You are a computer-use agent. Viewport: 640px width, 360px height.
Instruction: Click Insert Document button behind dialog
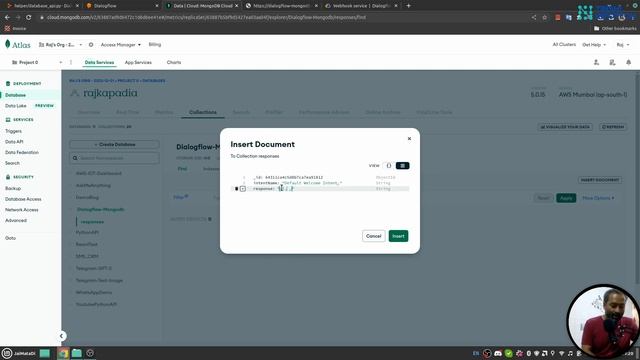tap(600, 180)
